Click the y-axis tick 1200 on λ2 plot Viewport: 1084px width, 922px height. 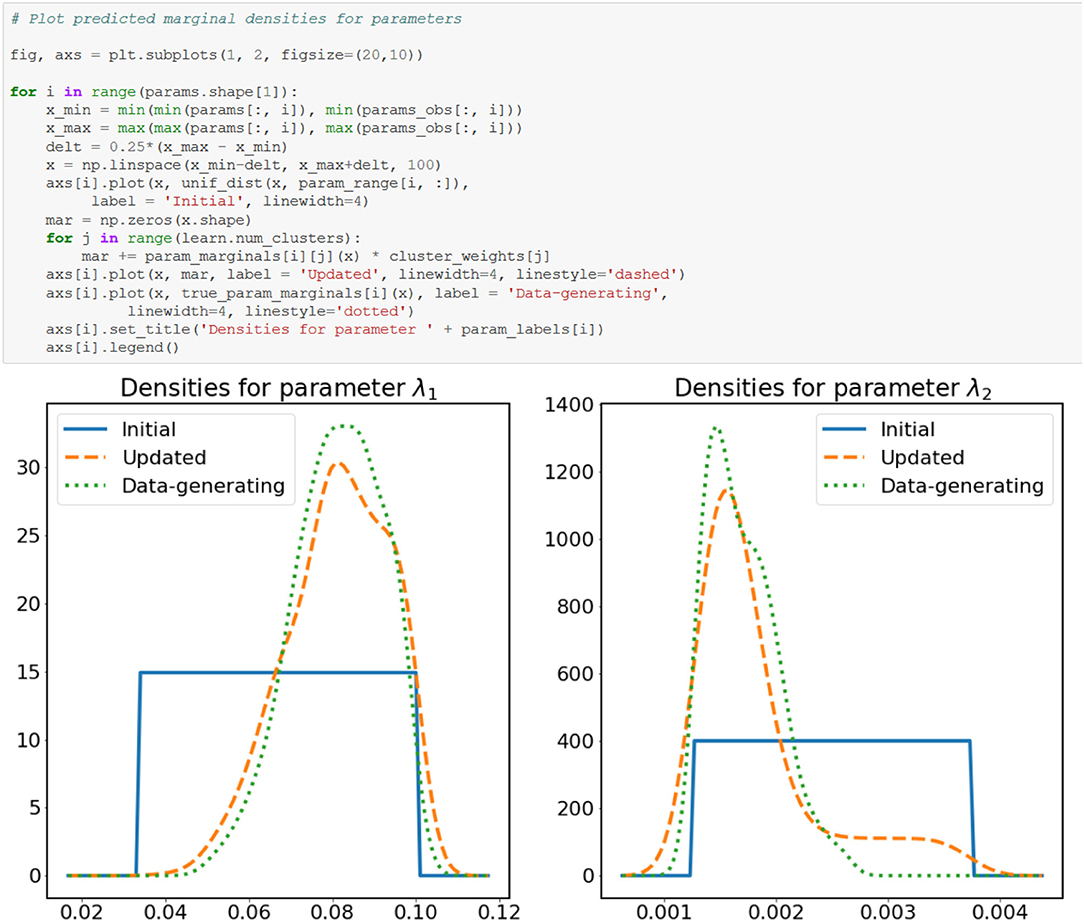pyautogui.click(x=569, y=472)
